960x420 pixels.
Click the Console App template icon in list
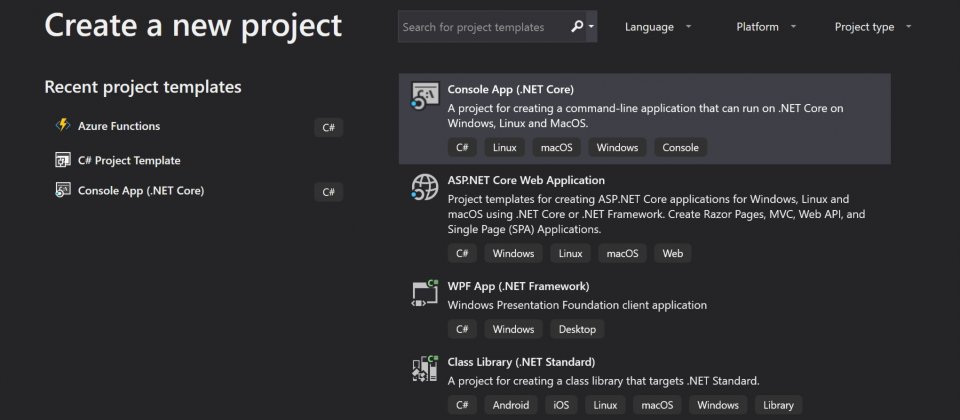click(x=425, y=96)
